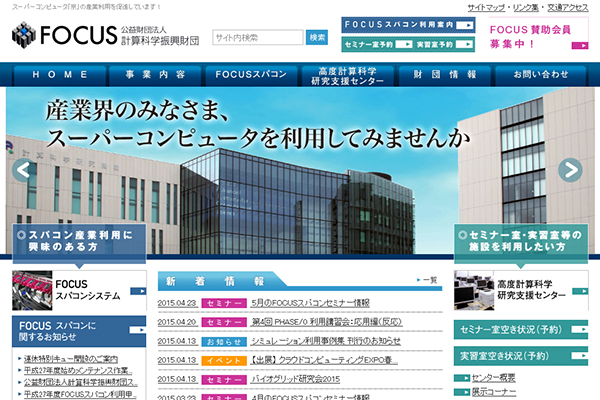
Task: Click arrow icon beside 高度計算科学研究支援センター card
Action: tap(580, 291)
